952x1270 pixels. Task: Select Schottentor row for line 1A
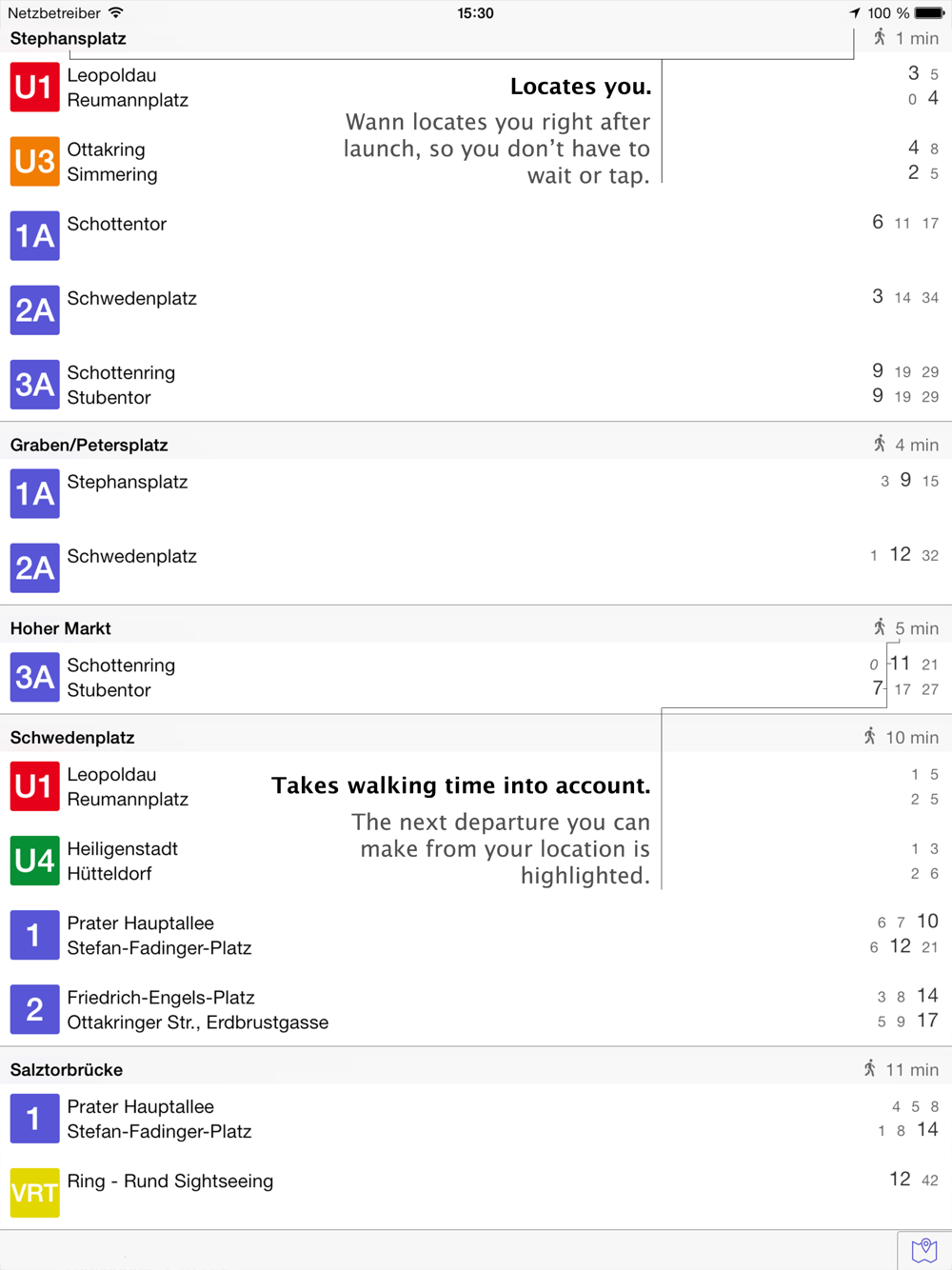[476, 235]
